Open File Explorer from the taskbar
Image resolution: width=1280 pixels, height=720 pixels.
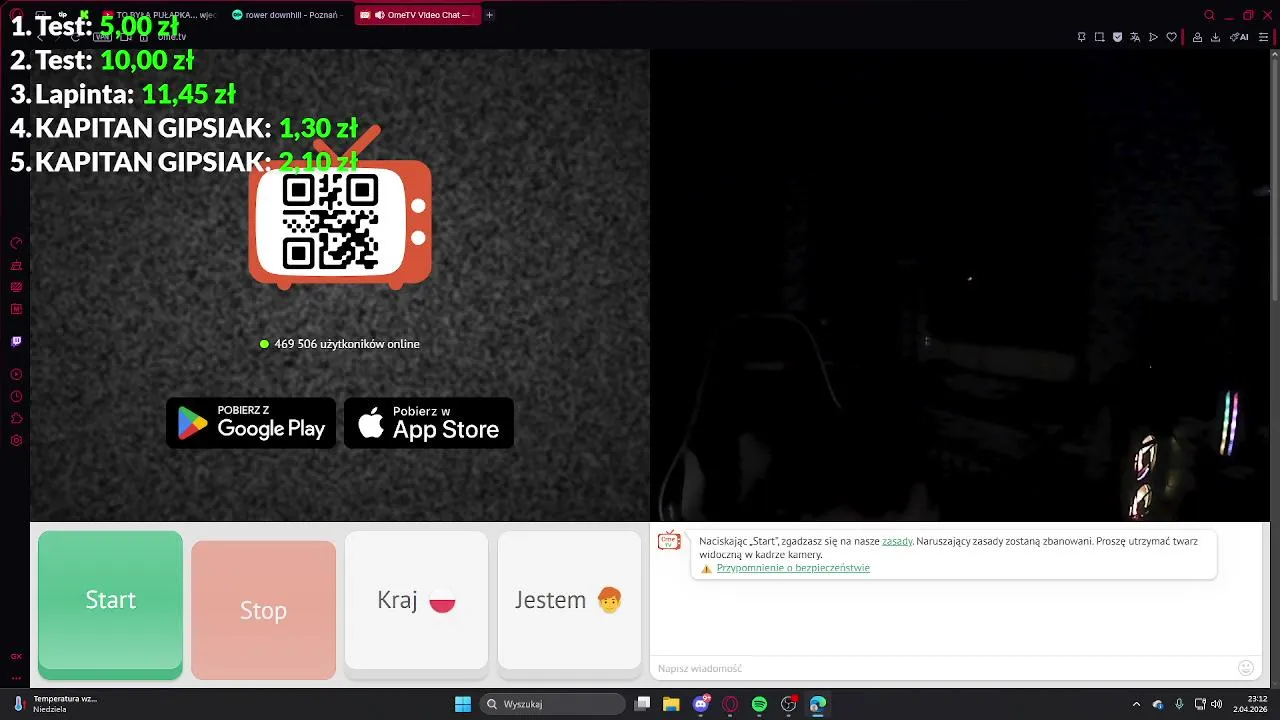tap(671, 704)
